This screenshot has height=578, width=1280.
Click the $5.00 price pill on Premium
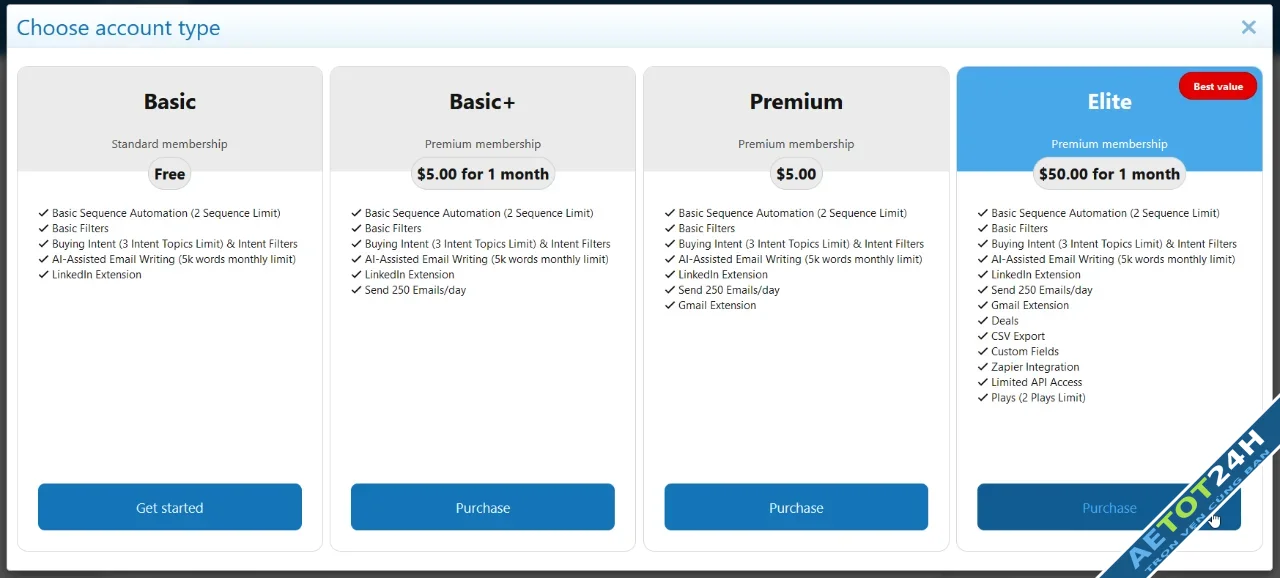tap(795, 173)
